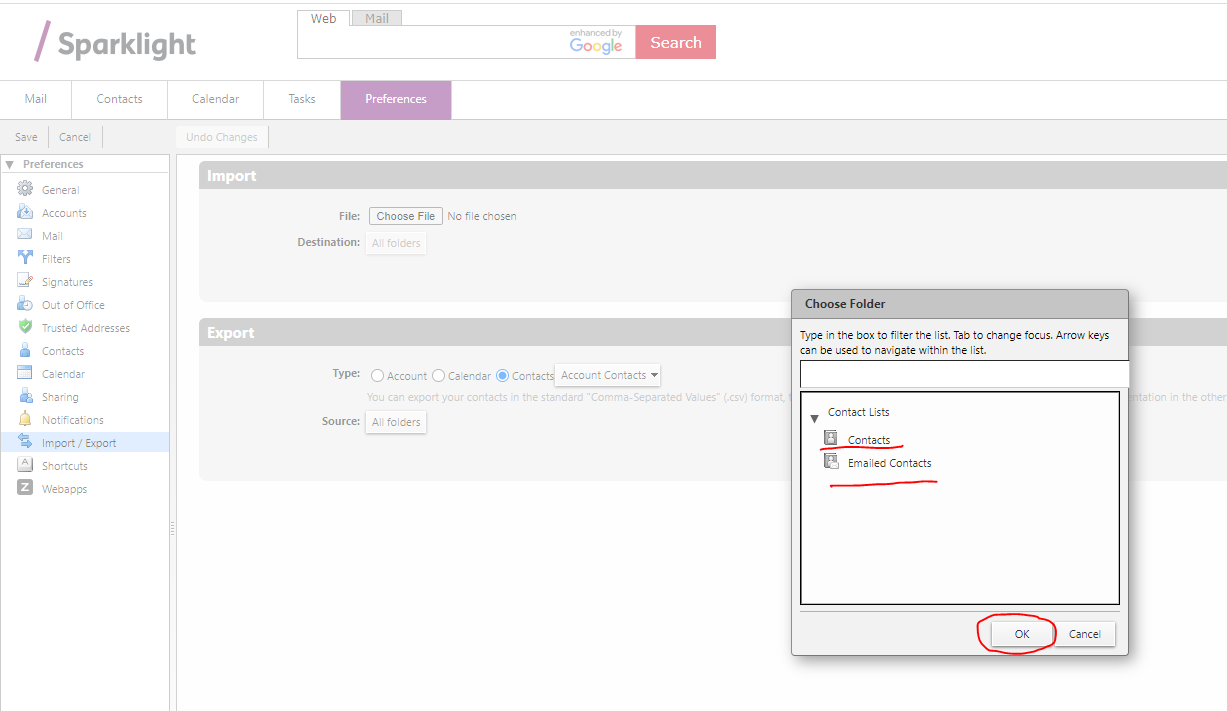Click the Cancel toolbar button
The width and height of the screenshot is (1227, 711).
(x=75, y=137)
